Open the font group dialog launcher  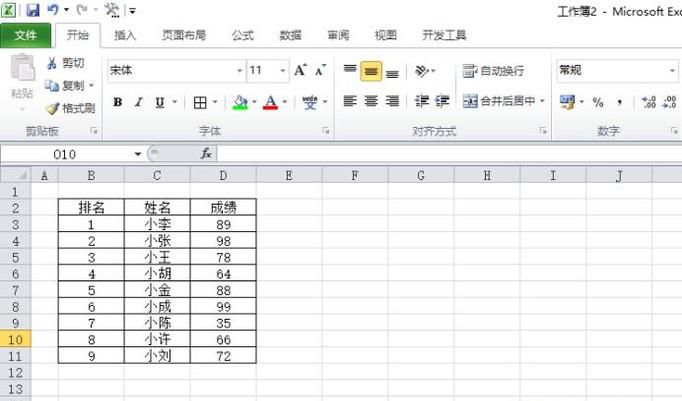click(x=326, y=131)
